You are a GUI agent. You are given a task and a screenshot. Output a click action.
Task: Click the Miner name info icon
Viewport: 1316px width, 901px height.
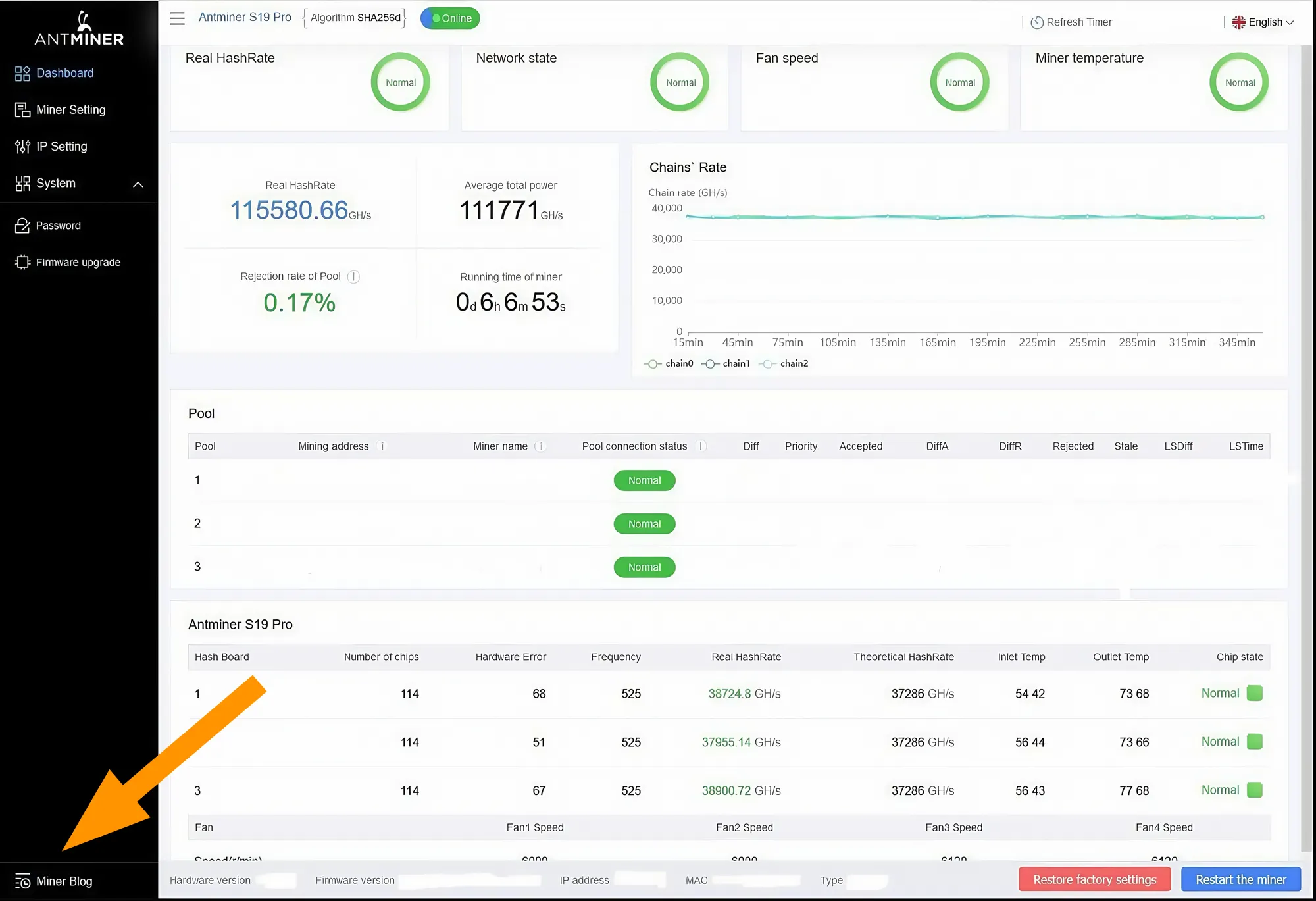[x=540, y=446]
